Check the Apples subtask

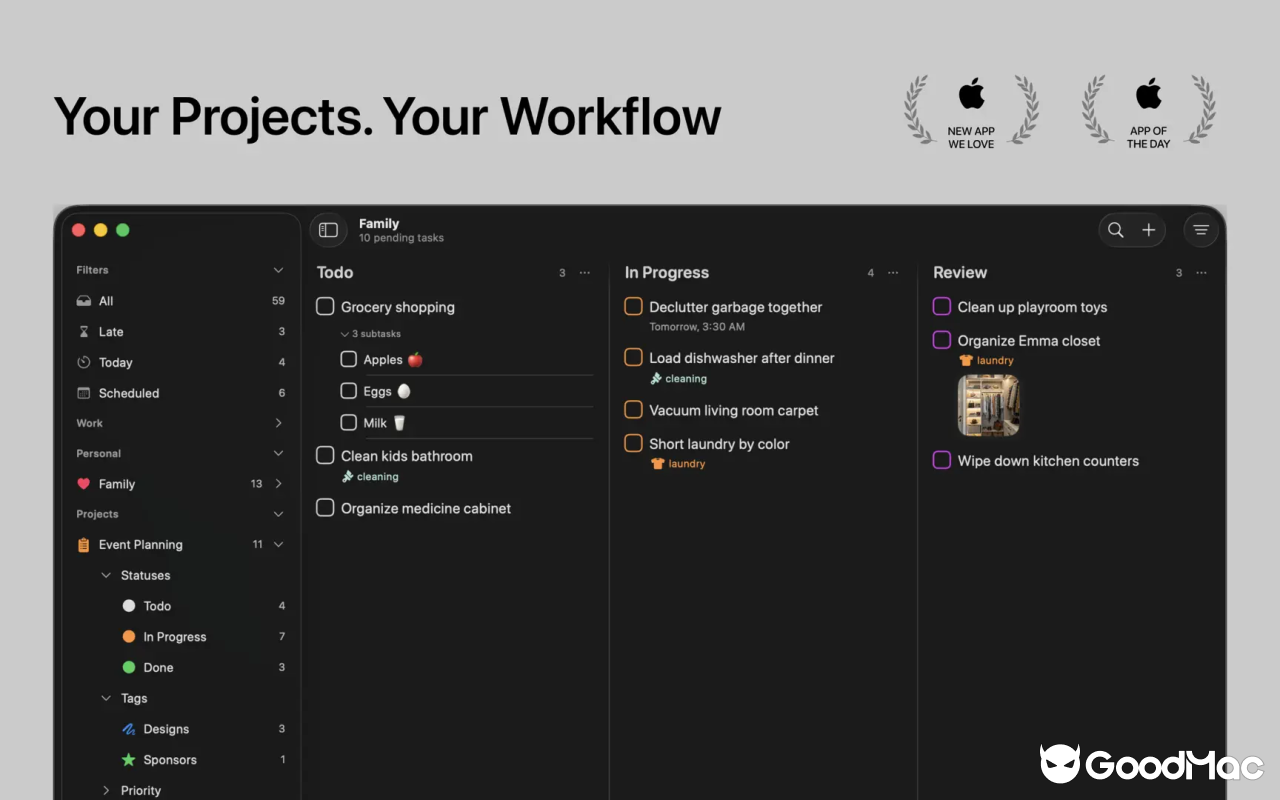click(348, 359)
